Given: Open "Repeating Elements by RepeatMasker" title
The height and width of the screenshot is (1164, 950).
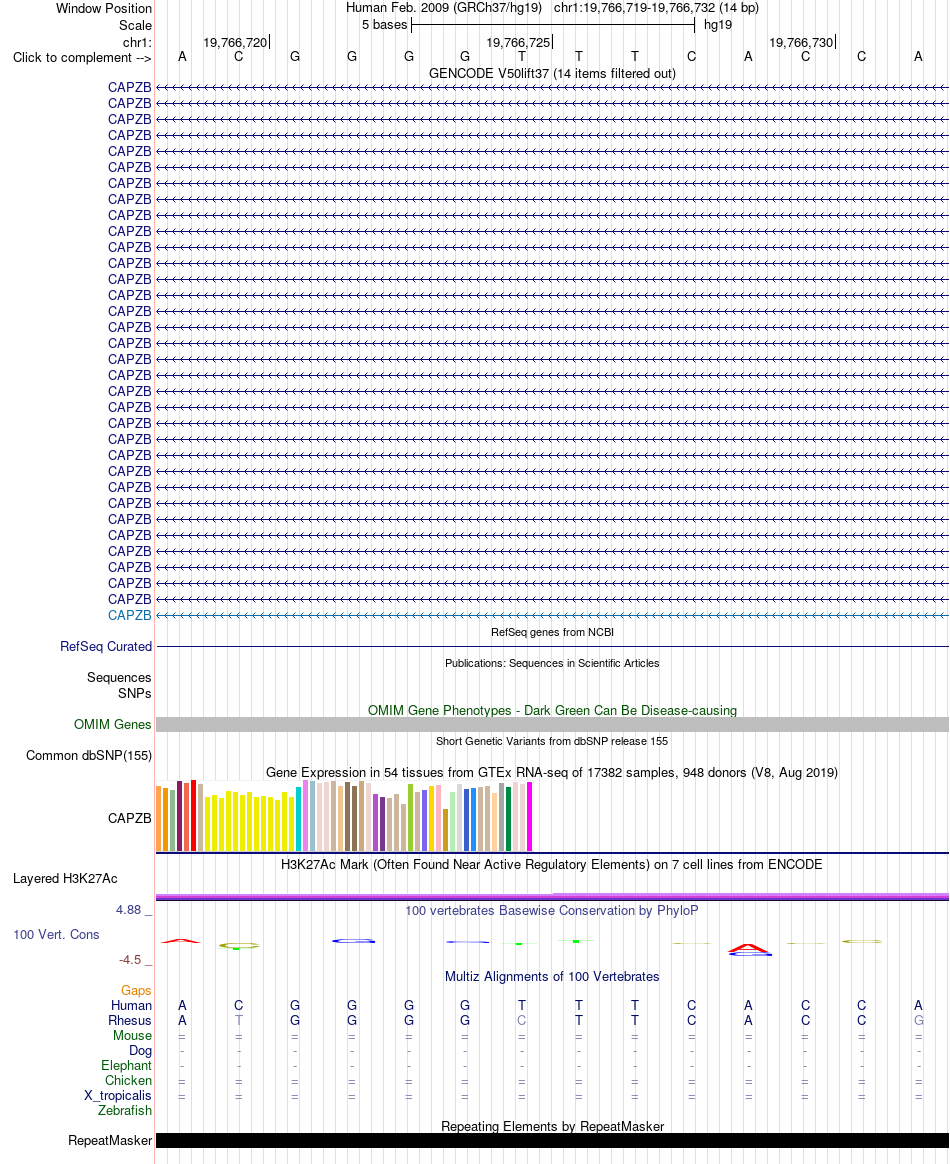Looking at the screenshot, I should 552,1127.
